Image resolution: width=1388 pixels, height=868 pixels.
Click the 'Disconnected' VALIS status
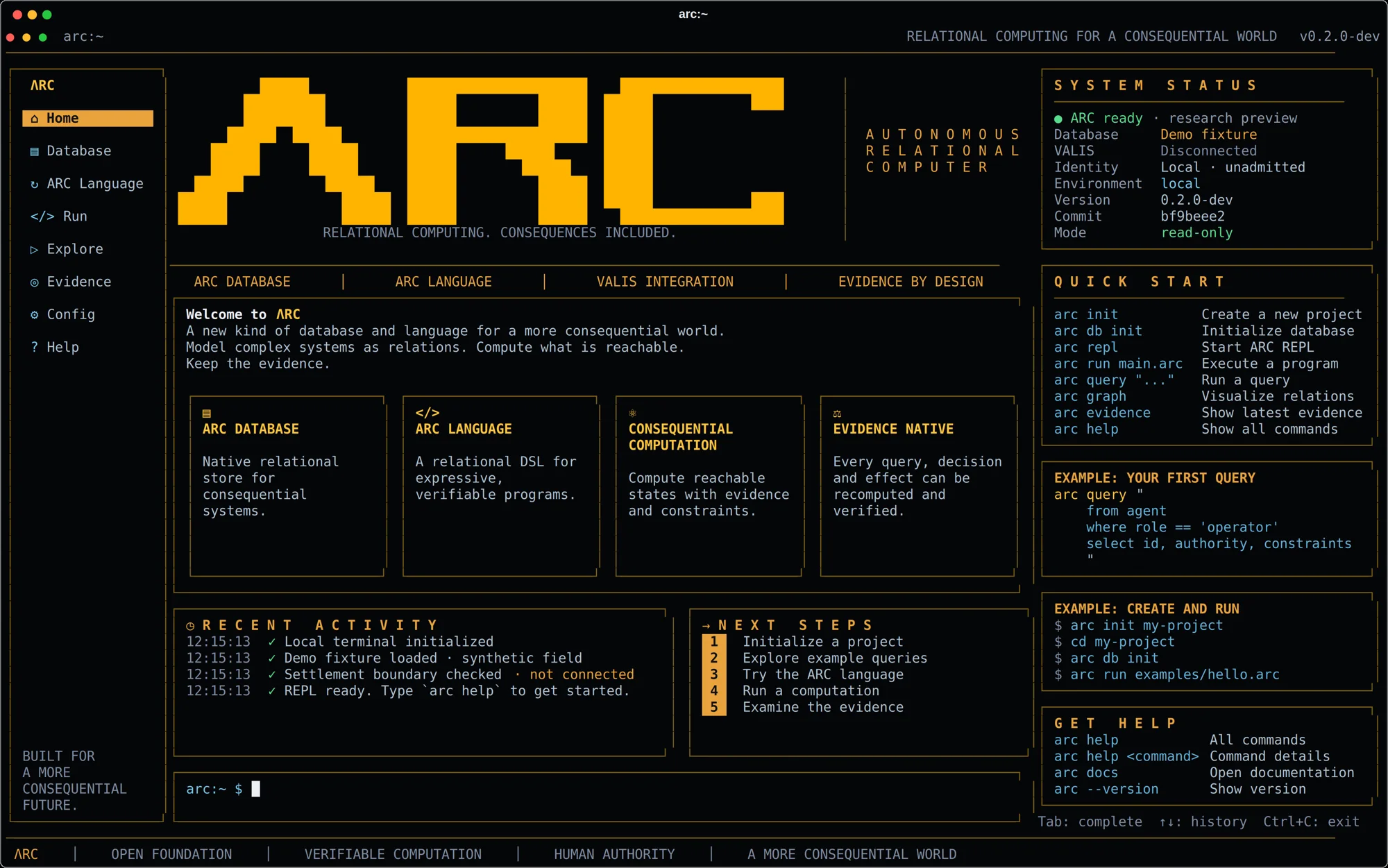point(1208,151)
